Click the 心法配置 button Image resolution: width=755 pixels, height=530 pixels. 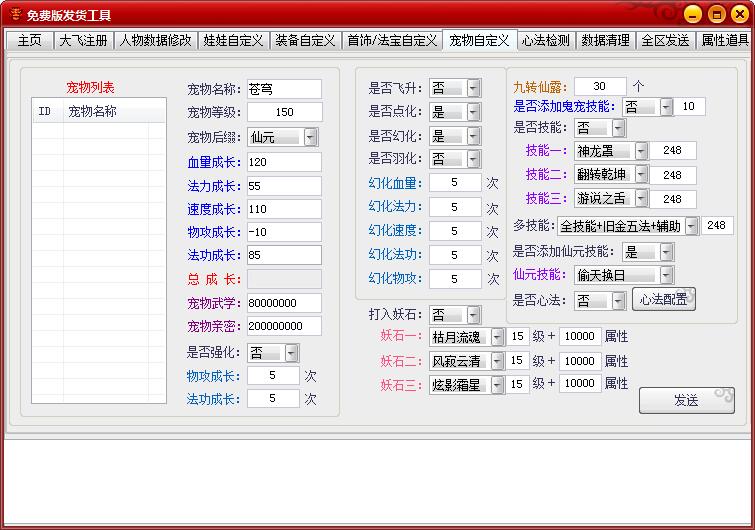(664, 299)
